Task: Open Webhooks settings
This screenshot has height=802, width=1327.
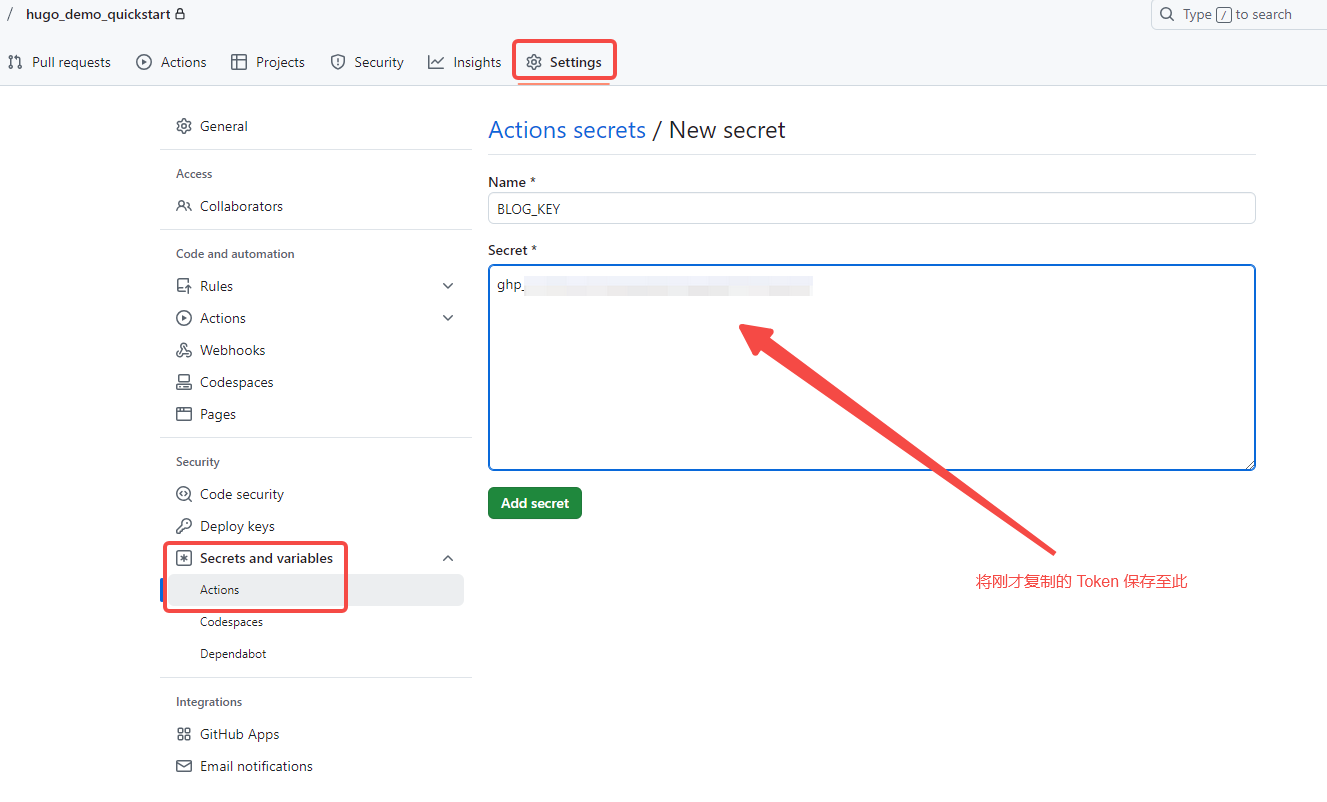Action: pos(316,350)
